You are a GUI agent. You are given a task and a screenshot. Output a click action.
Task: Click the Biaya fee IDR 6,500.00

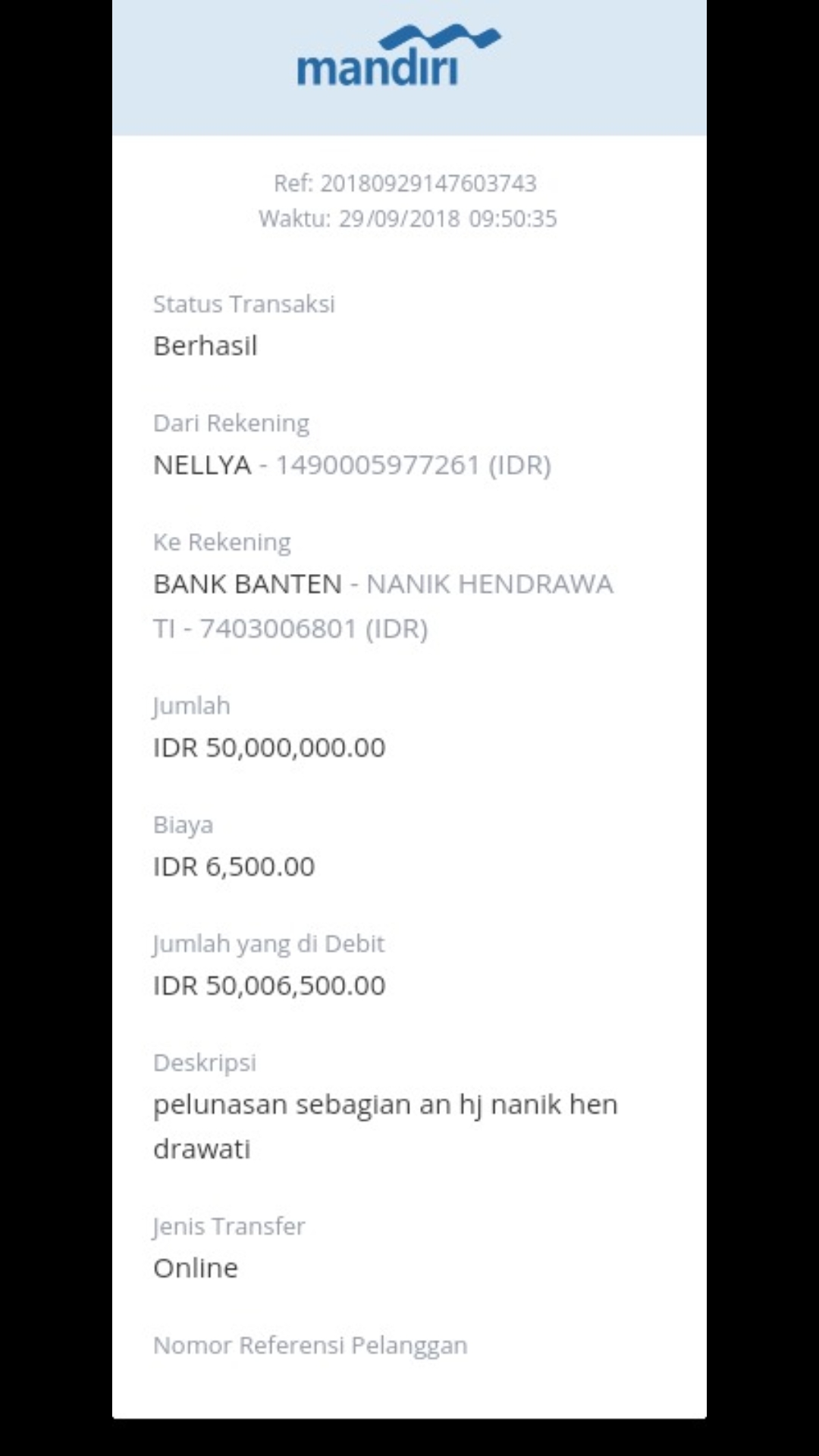[x=234, y=867]
